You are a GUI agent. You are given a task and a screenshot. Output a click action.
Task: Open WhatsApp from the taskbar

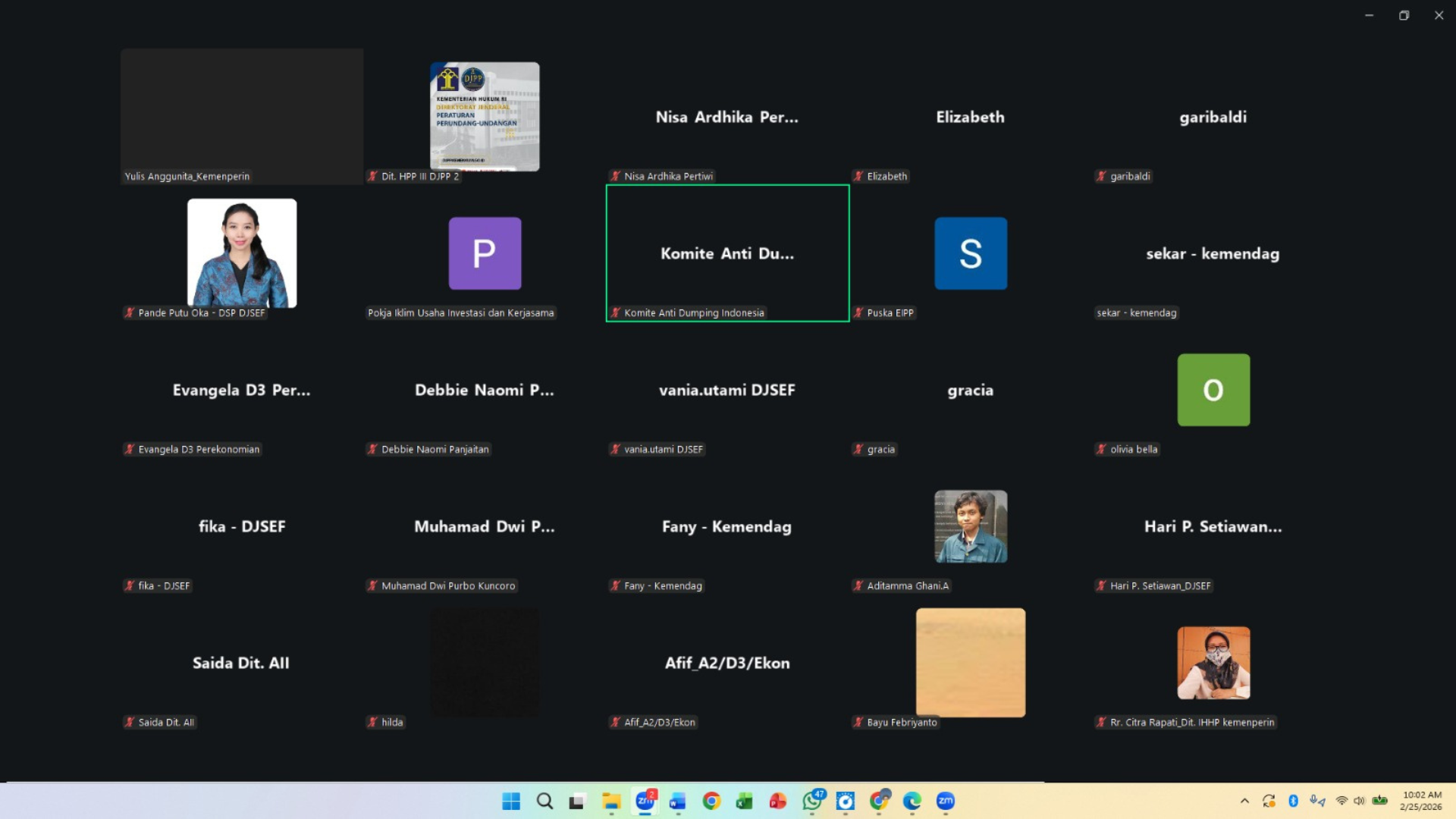[x=811, y=801]
